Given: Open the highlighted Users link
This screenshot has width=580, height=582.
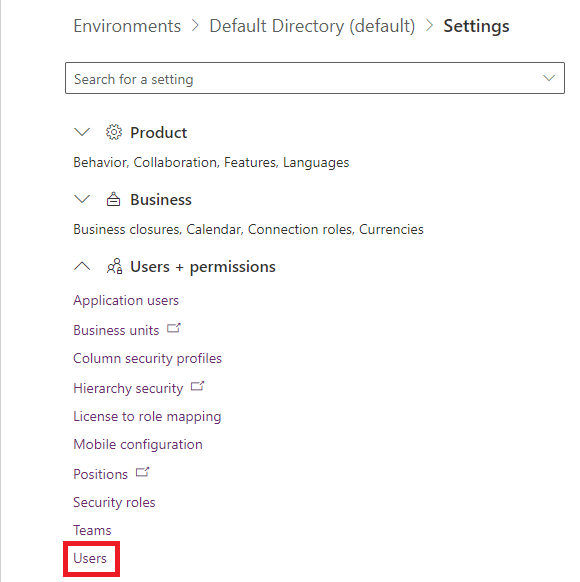Looking at the screenshot, I should pos(90,559).
